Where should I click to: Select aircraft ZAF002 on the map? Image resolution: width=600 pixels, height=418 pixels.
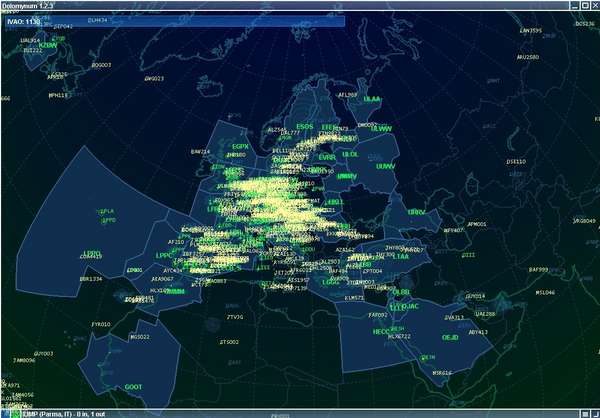coord(378,315)
